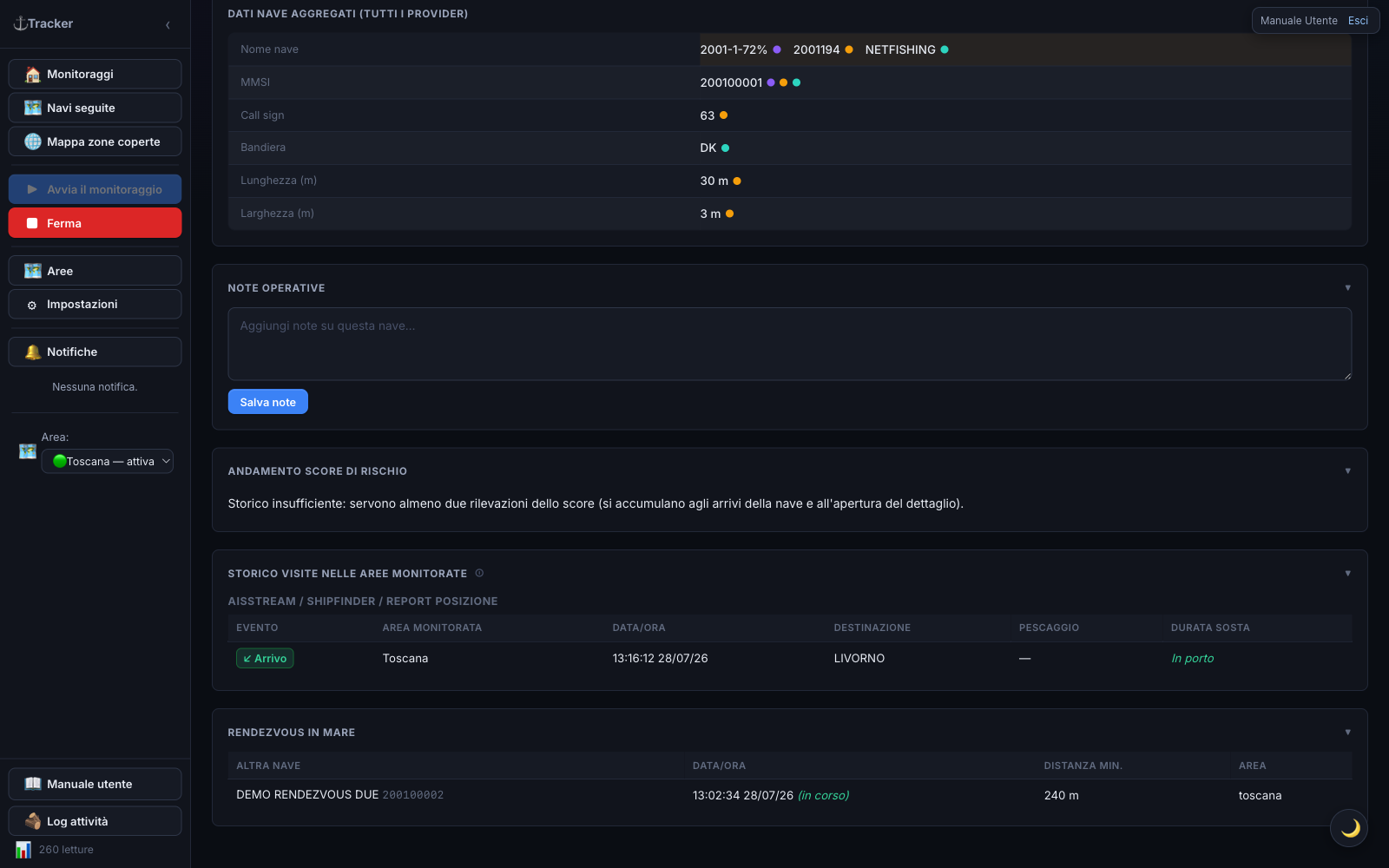Open the Notifiche panel
Viewport: 1389px width, 868px height.
point(95,352)
